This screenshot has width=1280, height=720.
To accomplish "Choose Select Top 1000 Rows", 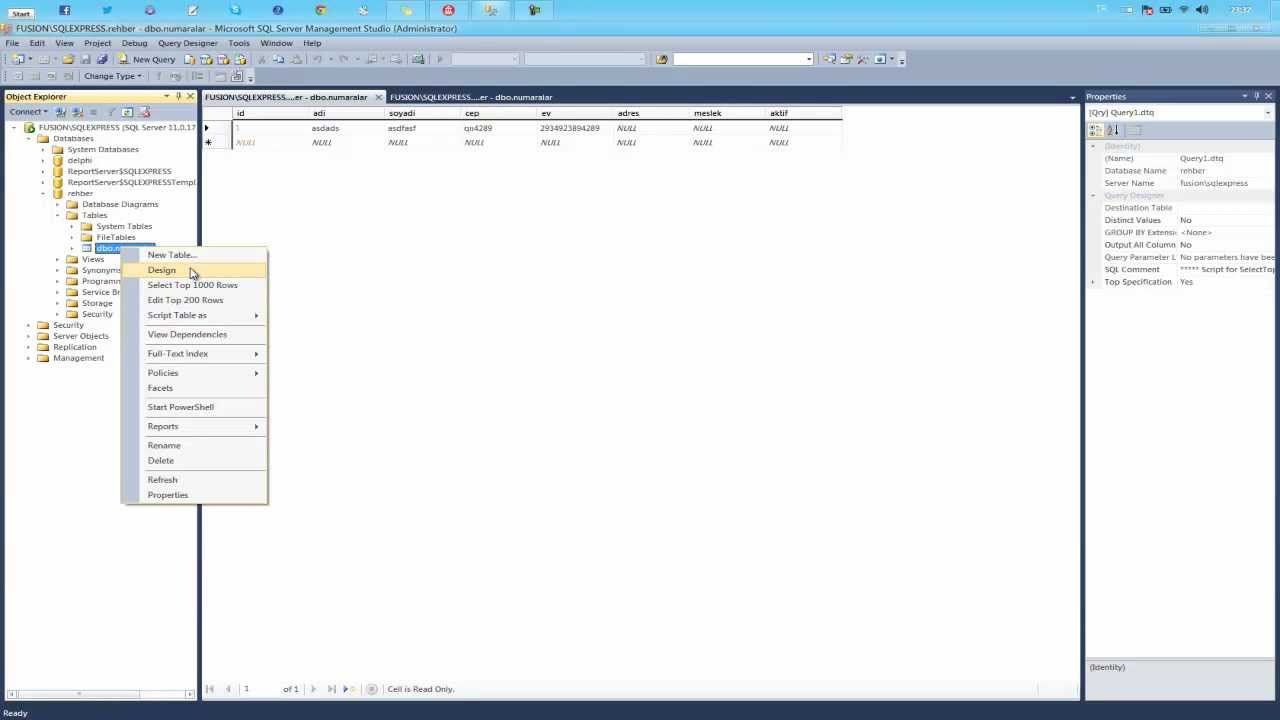I will (x=195, y=285).
